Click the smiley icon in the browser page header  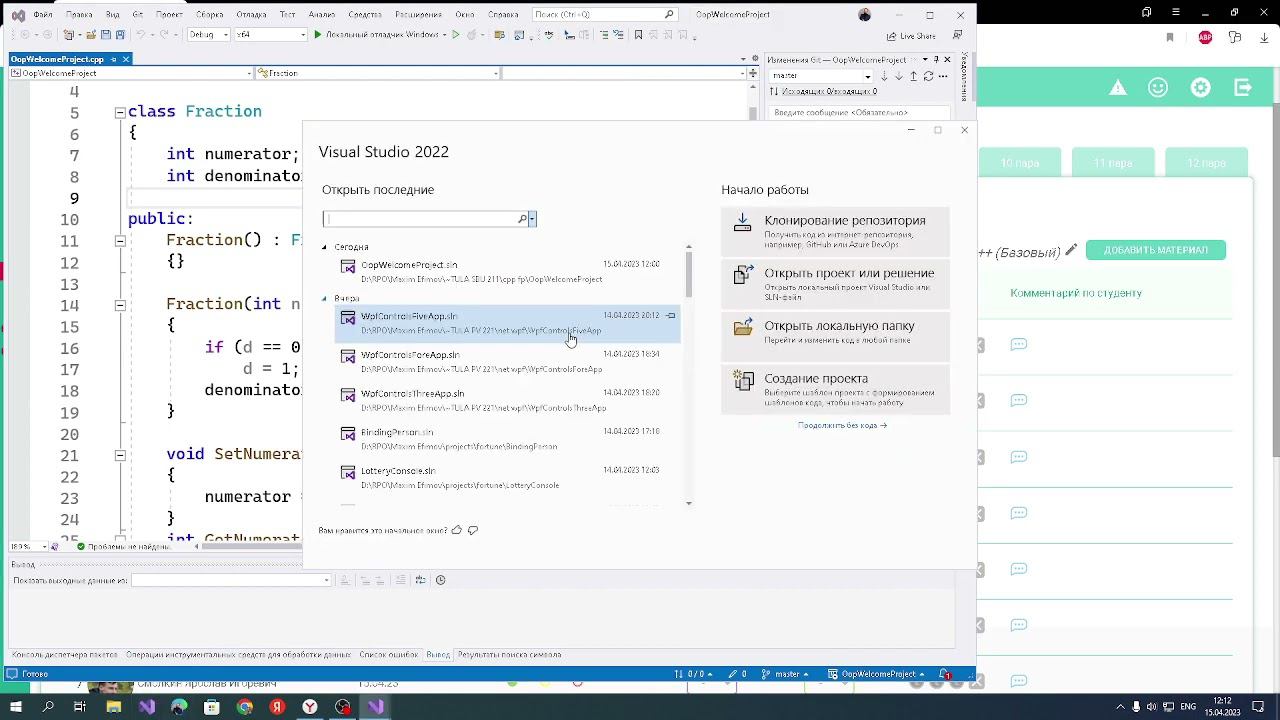[1158, 88]
